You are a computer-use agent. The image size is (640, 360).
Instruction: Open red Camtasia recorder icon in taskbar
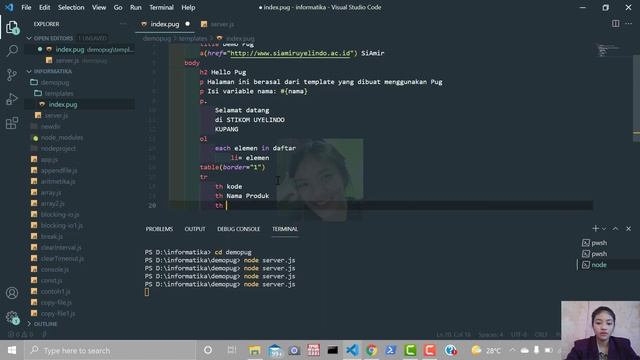coord(429,350)
